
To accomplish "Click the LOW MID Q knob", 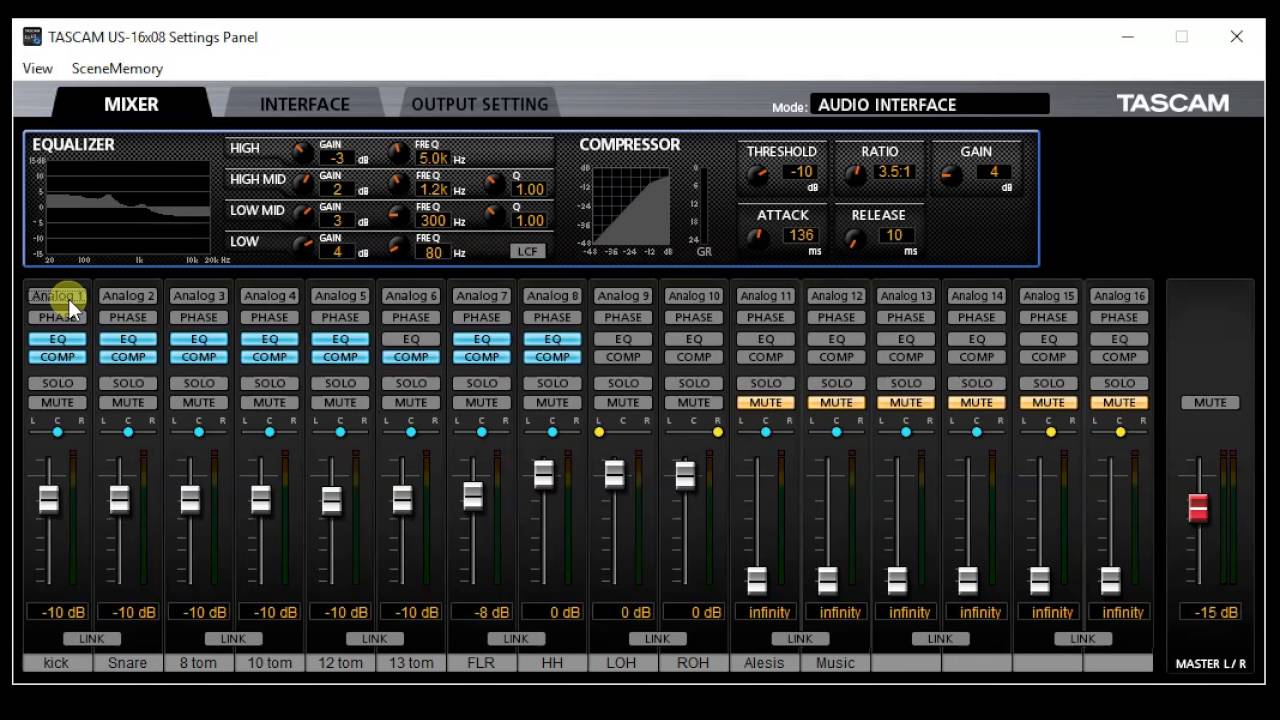I will [494, 215].
